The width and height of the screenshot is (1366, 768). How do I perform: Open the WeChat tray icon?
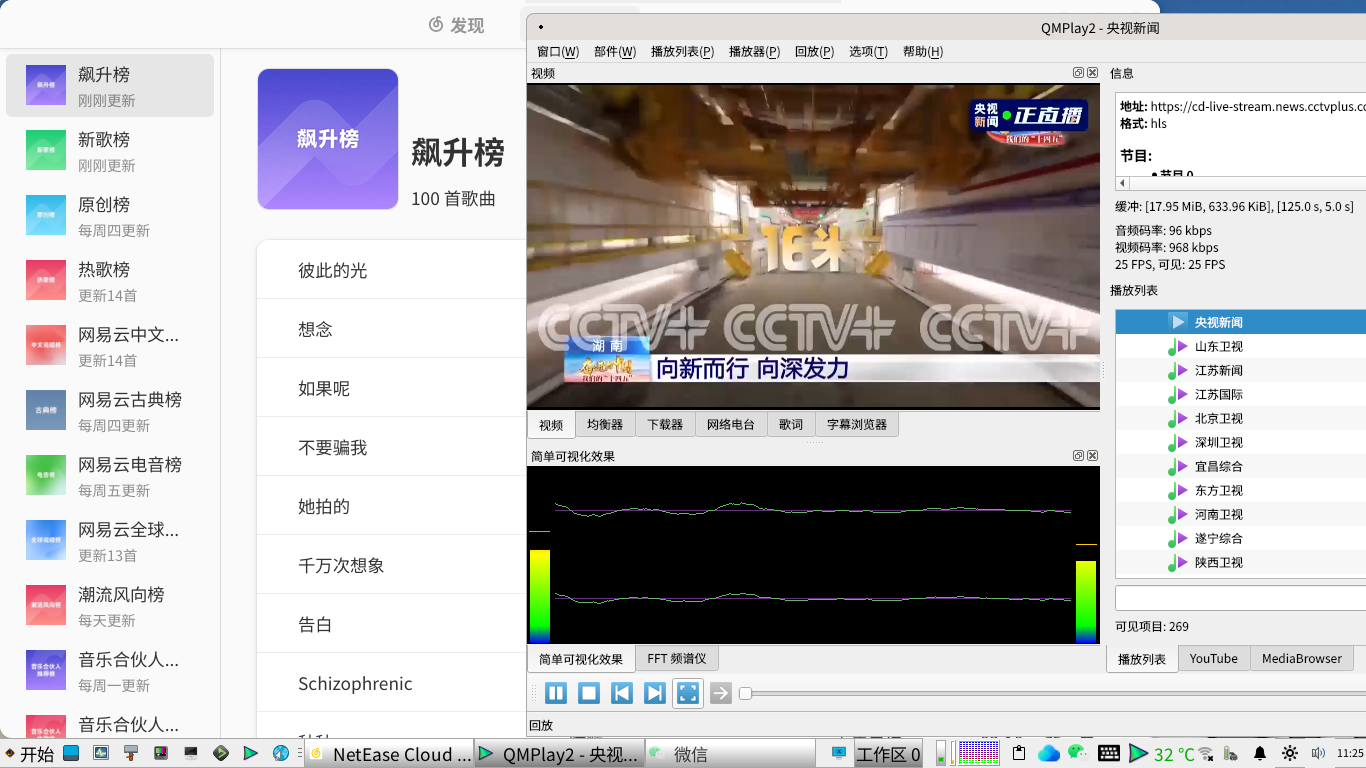[1077, 753]
